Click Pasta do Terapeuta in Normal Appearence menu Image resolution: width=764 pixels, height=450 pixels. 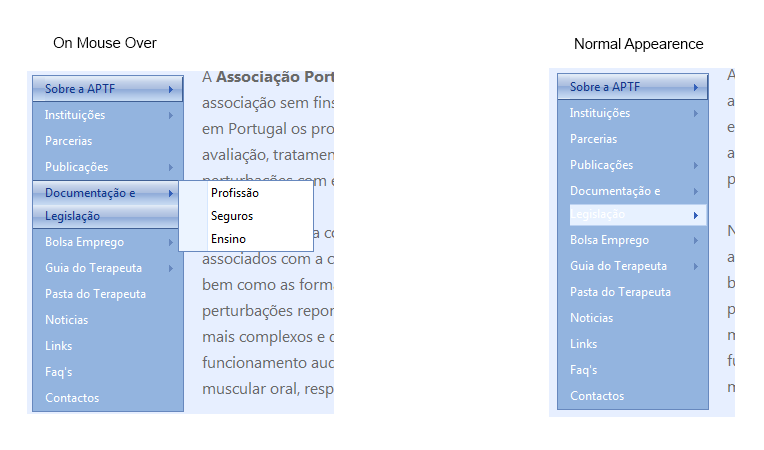point(620,292)
